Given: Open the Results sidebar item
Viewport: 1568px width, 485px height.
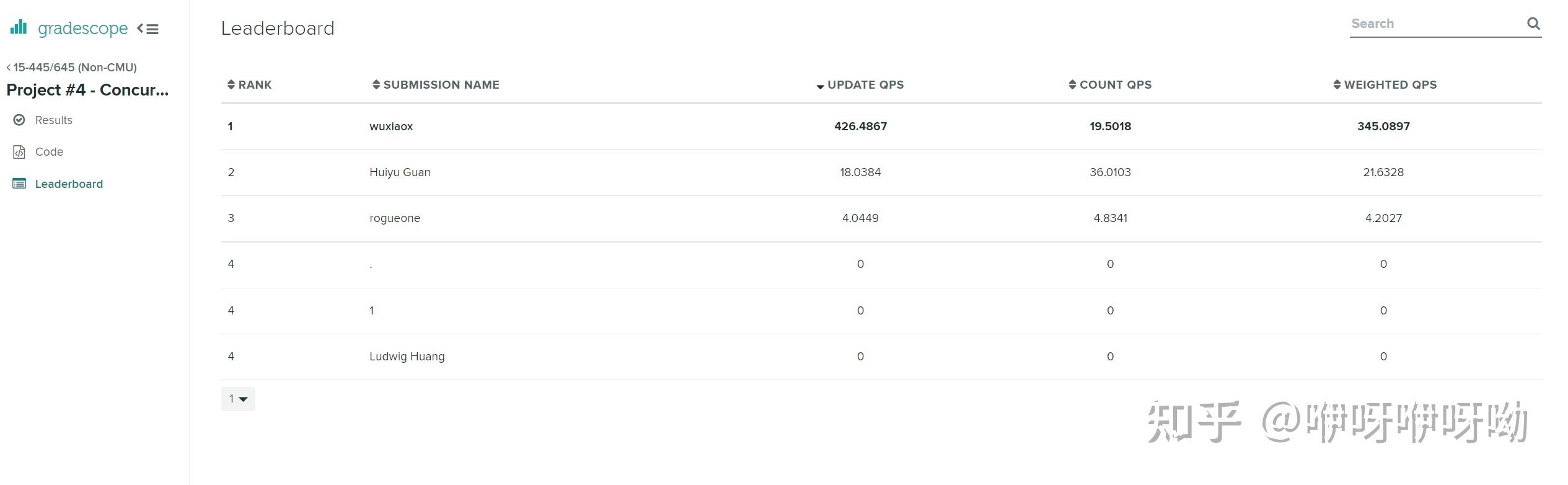Looking at the screenshot, I should click(53, 120).
